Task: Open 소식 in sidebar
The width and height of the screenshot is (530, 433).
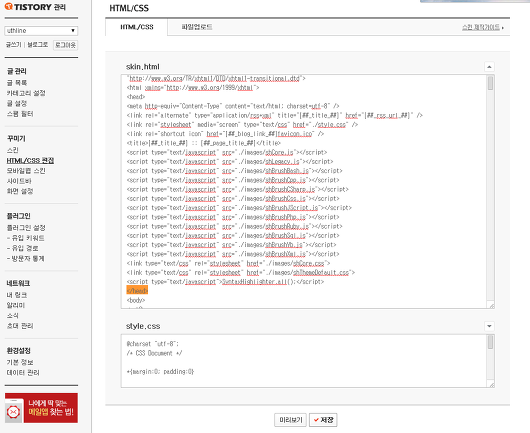Action: (13, 316)
